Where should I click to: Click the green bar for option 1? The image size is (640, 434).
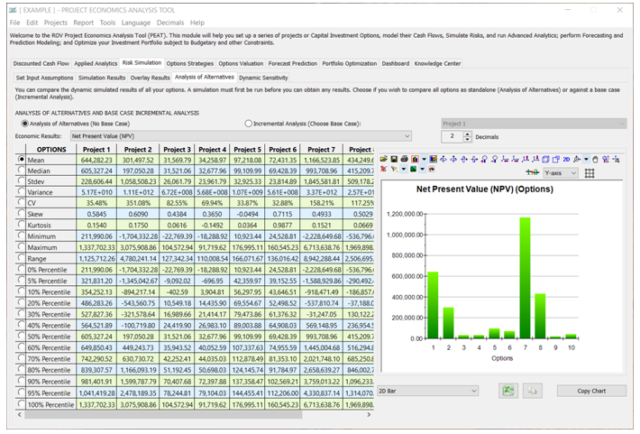pyautogui.click(x=433, y=305)
